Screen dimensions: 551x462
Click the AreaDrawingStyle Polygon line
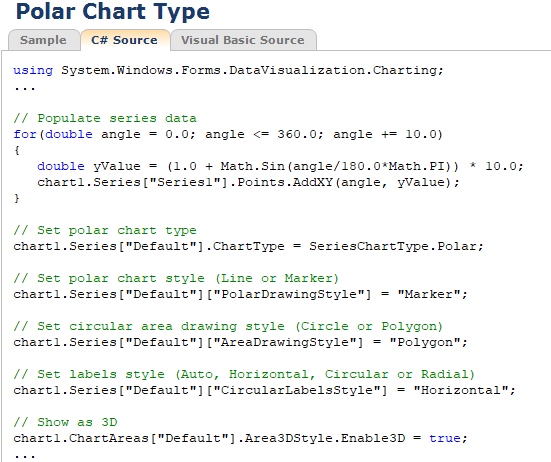(x=240, y=342)
